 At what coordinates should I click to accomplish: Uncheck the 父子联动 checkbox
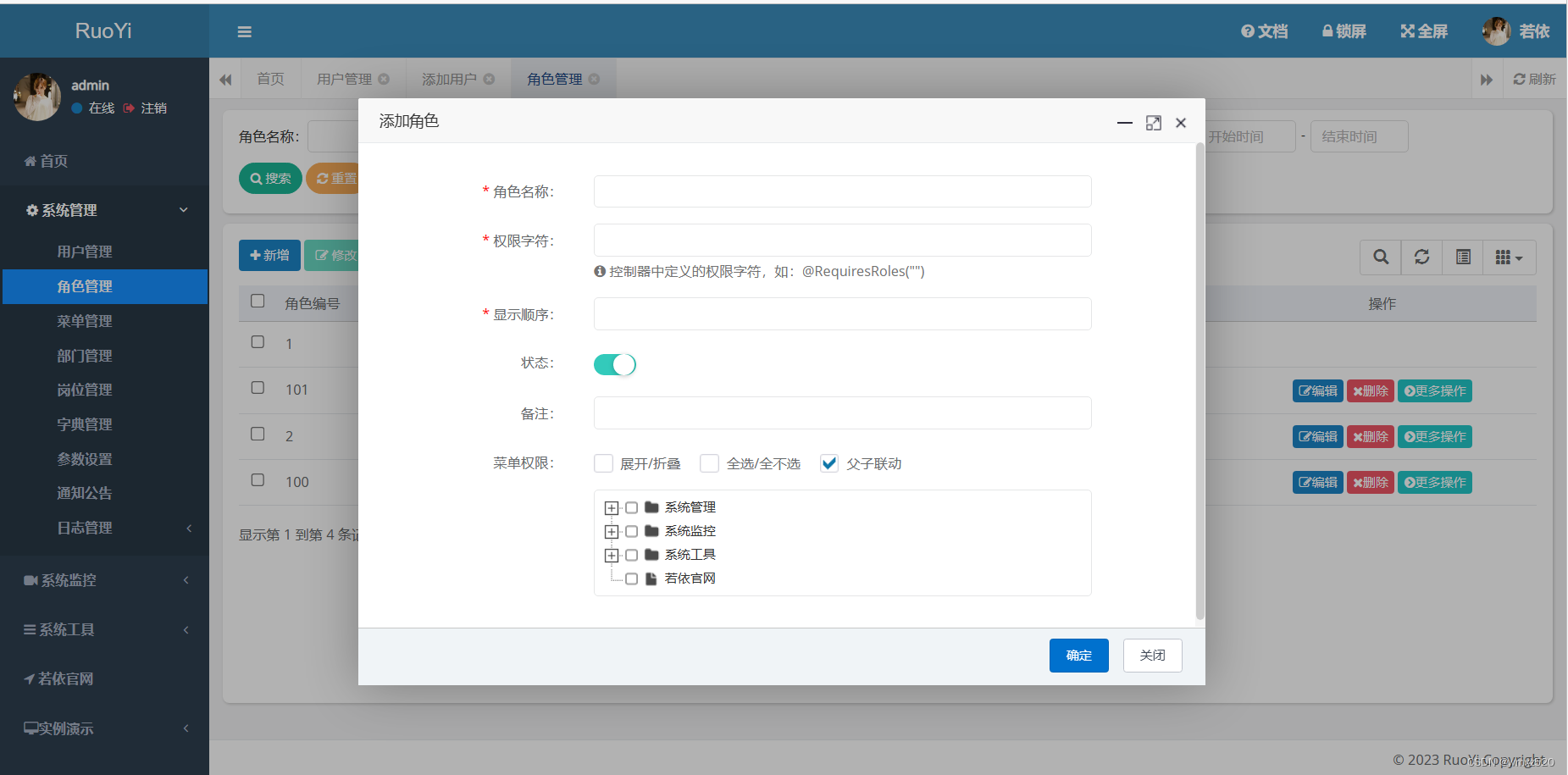[x=829, y=463]
